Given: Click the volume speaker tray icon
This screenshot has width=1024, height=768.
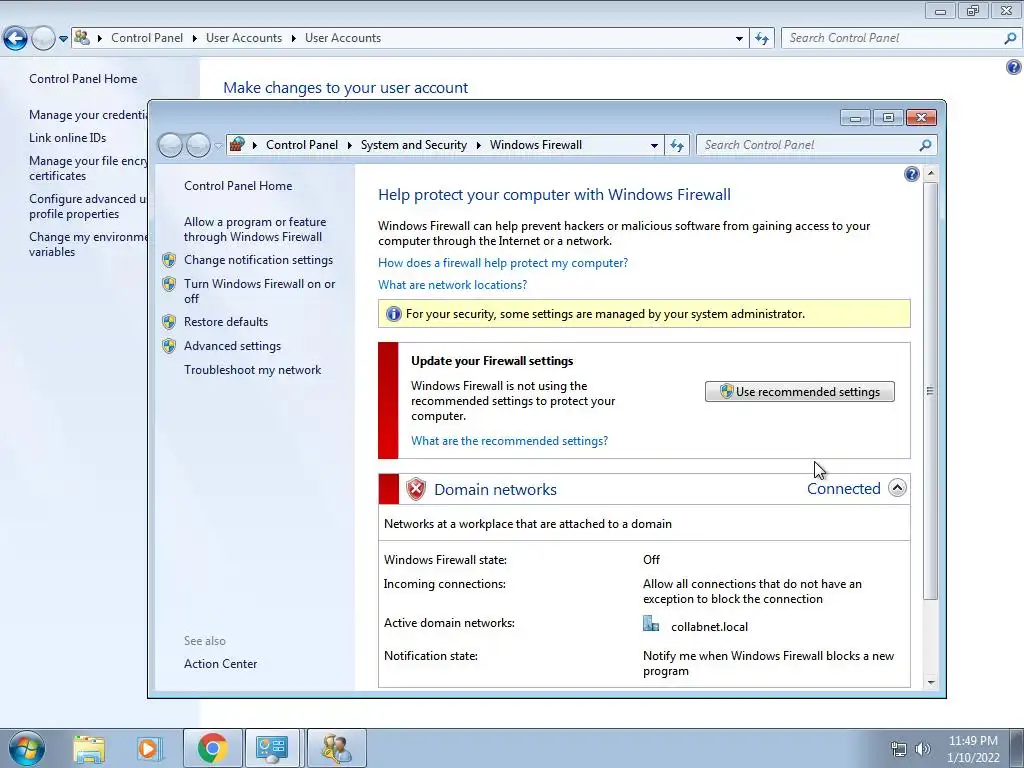Looking at the screenshot, I should [922, 749].
